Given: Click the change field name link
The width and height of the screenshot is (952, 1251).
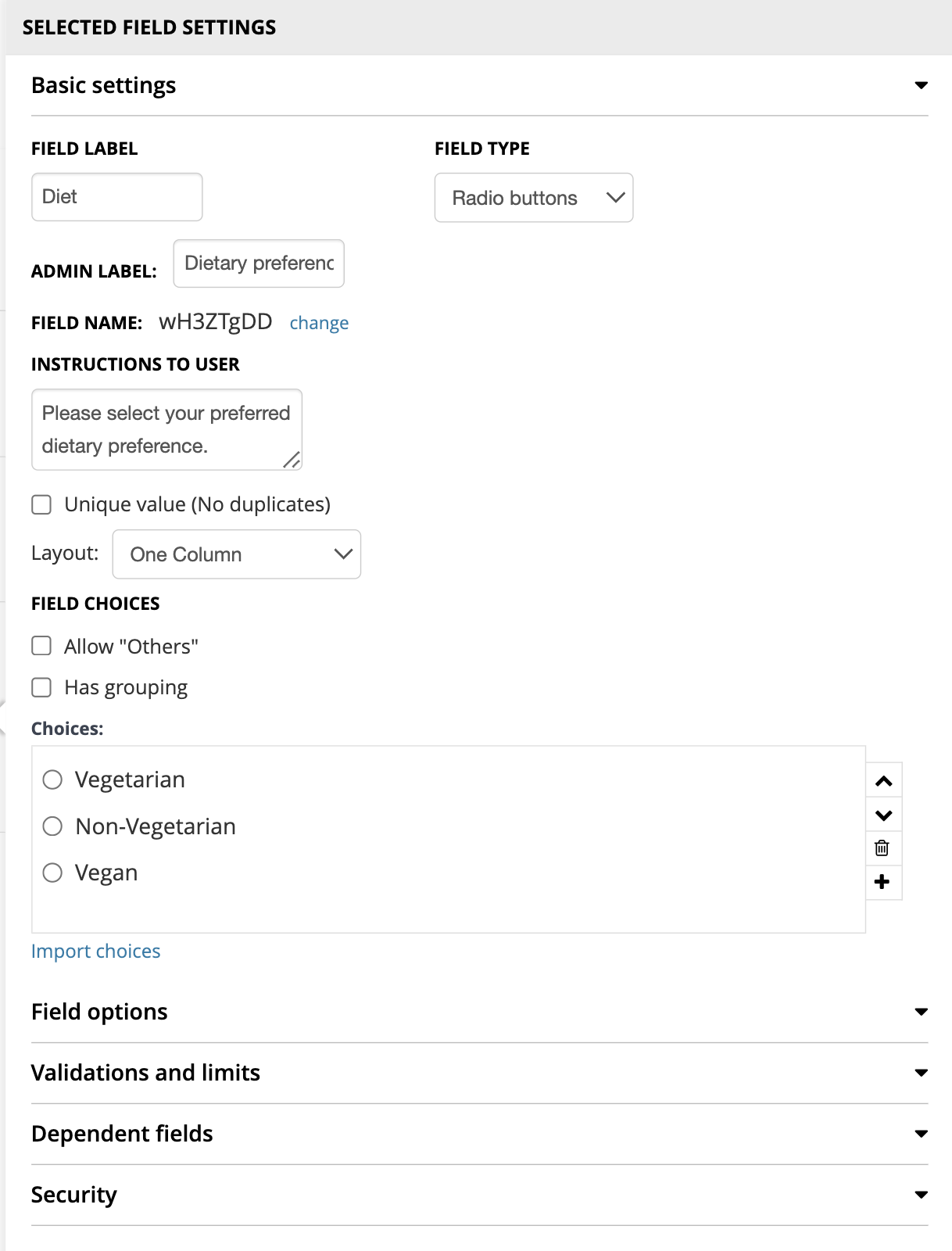Looking at the screenshot, I should 319,323.
